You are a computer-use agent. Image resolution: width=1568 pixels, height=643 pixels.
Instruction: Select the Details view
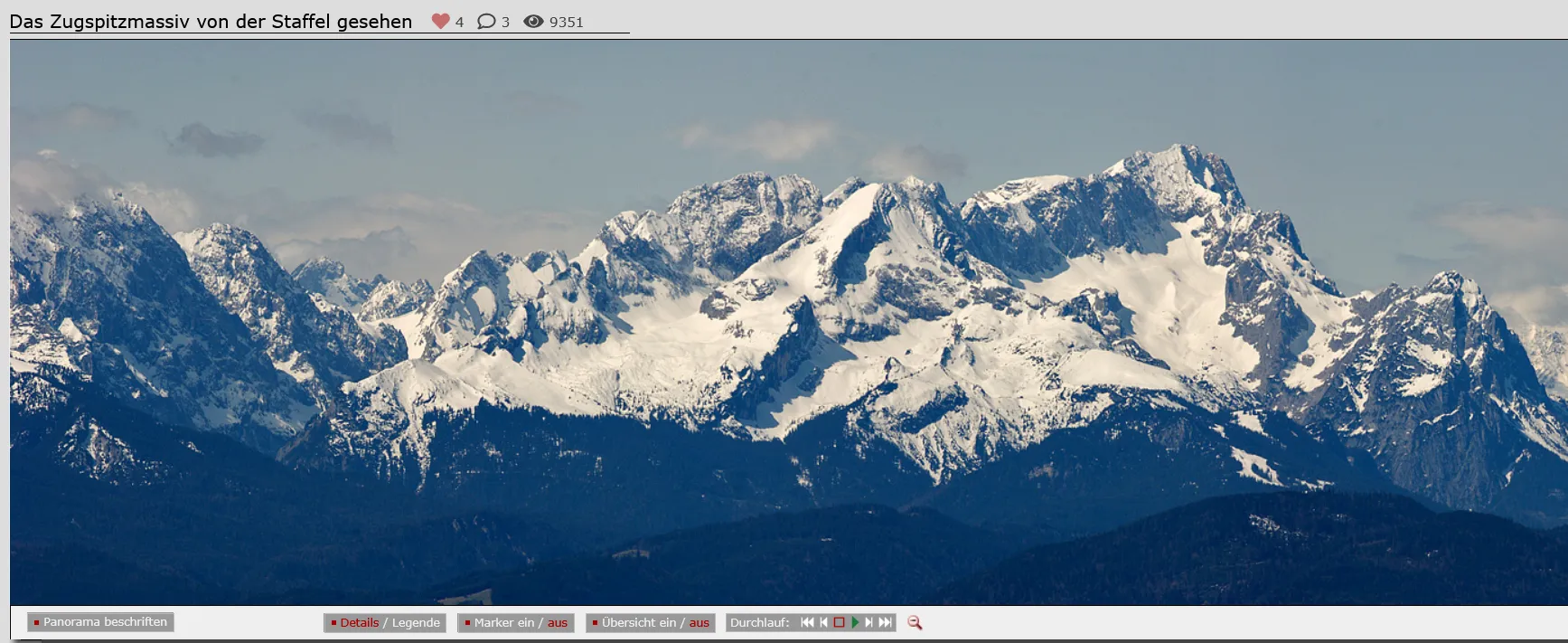point(360,622)
